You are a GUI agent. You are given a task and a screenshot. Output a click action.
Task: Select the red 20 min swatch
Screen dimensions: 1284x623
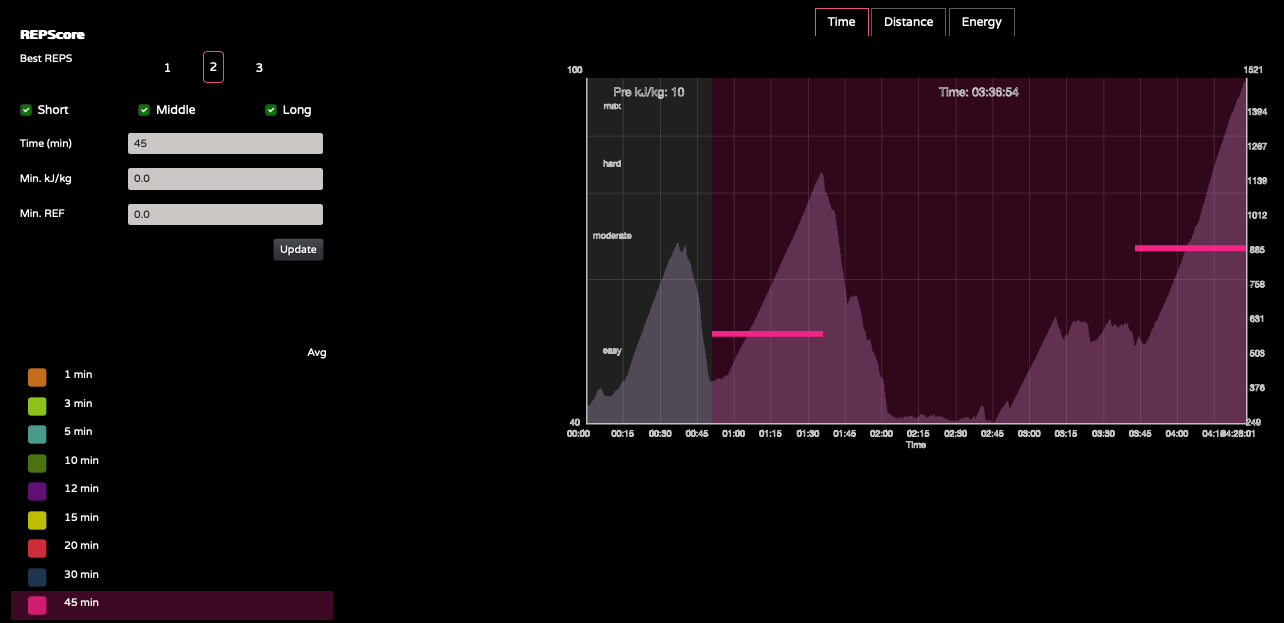tap(37, 548)
